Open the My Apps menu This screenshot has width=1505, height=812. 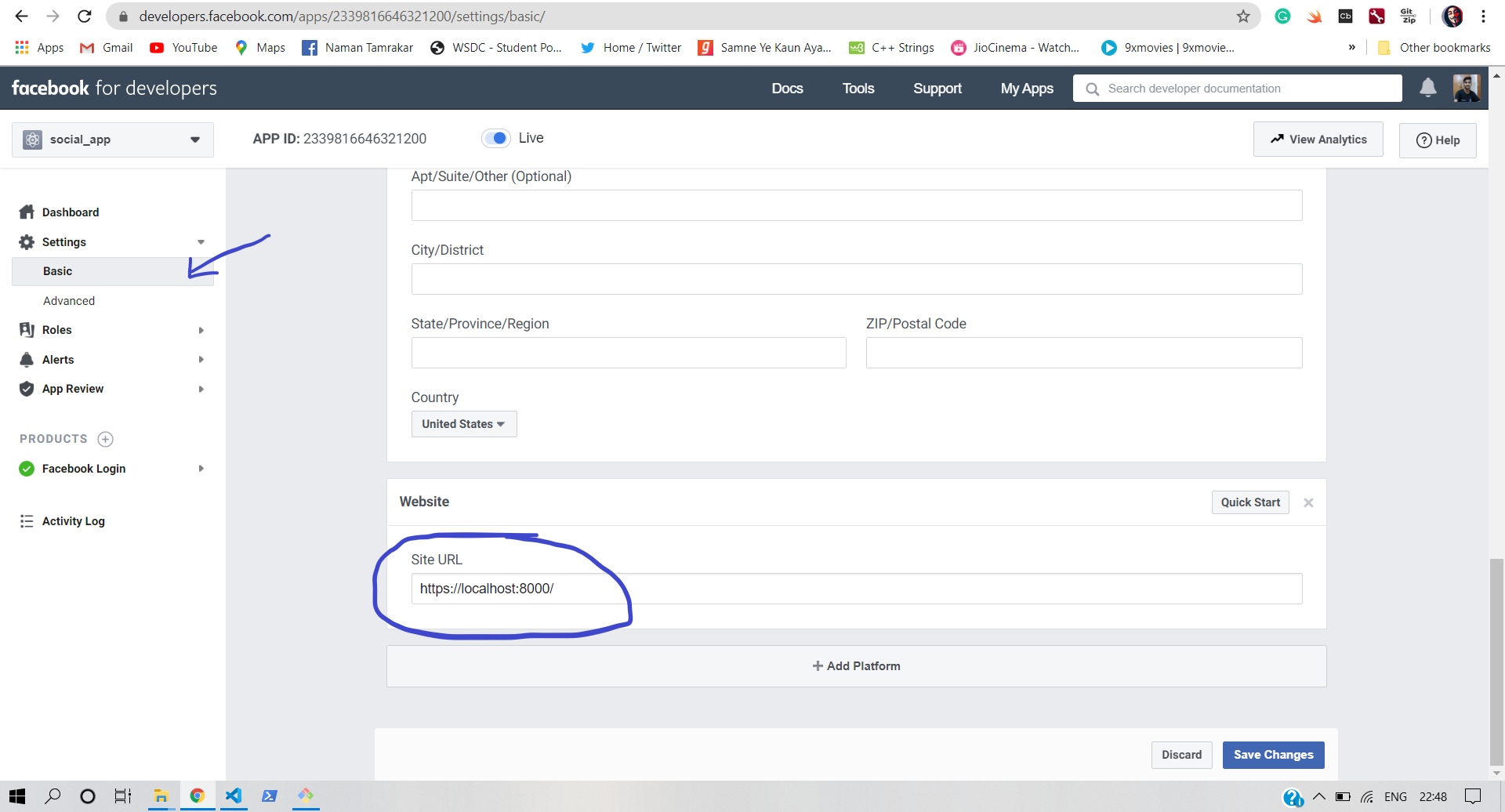pos(1027,88)
